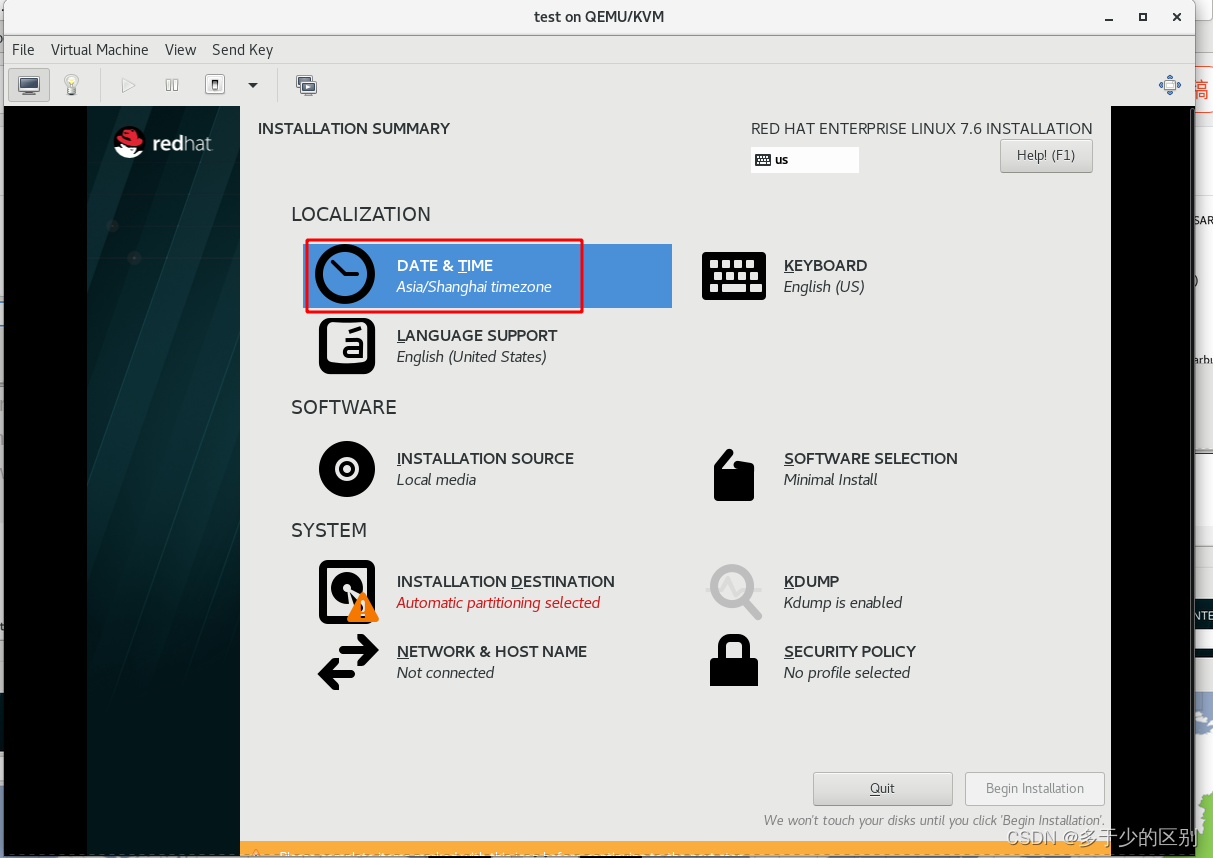Click the Keyboard layout icon
This screenshot has height=858, width=1213.
(x=734, y=276)
